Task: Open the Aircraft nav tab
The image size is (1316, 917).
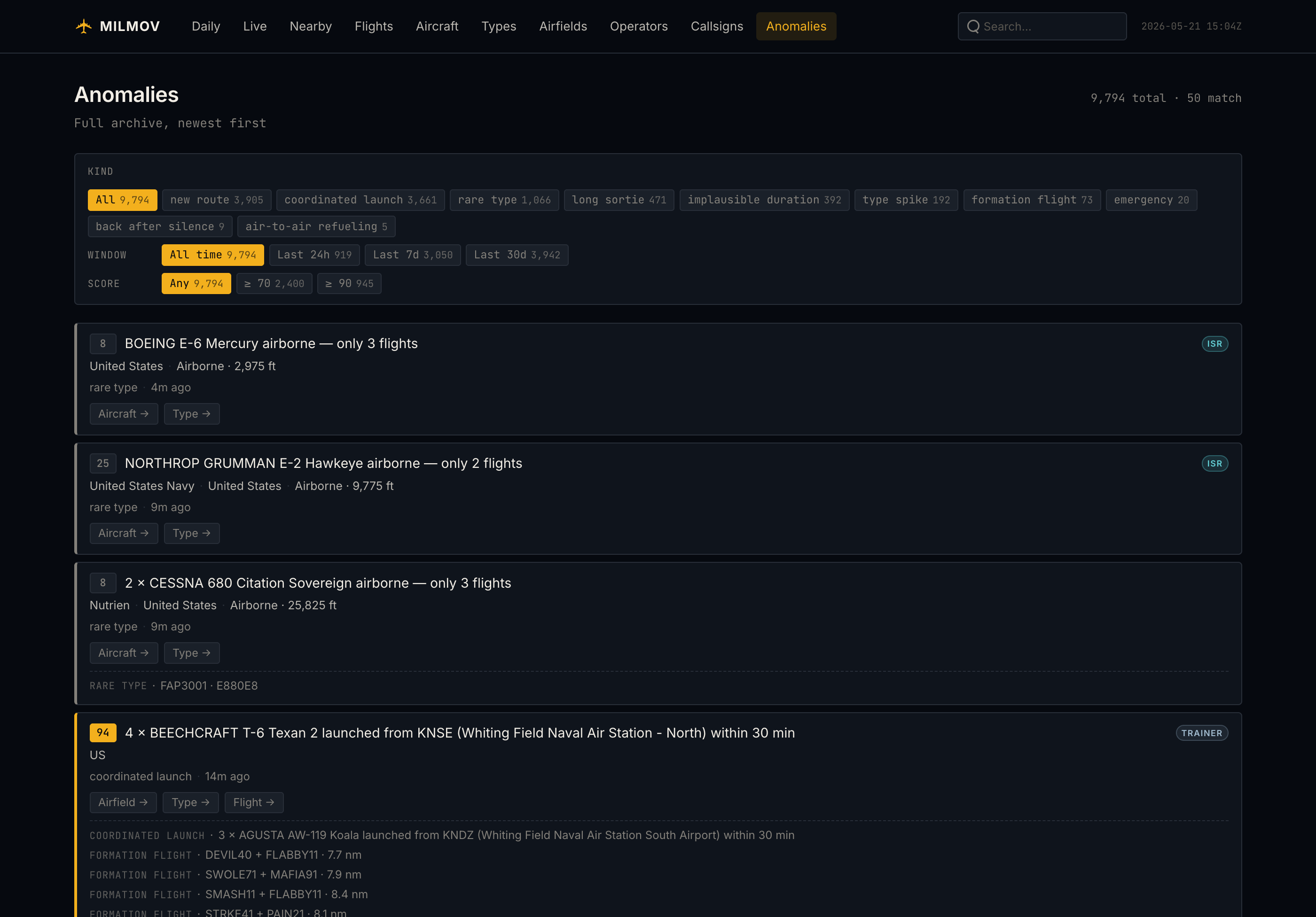Action: (x=437, y=26)
